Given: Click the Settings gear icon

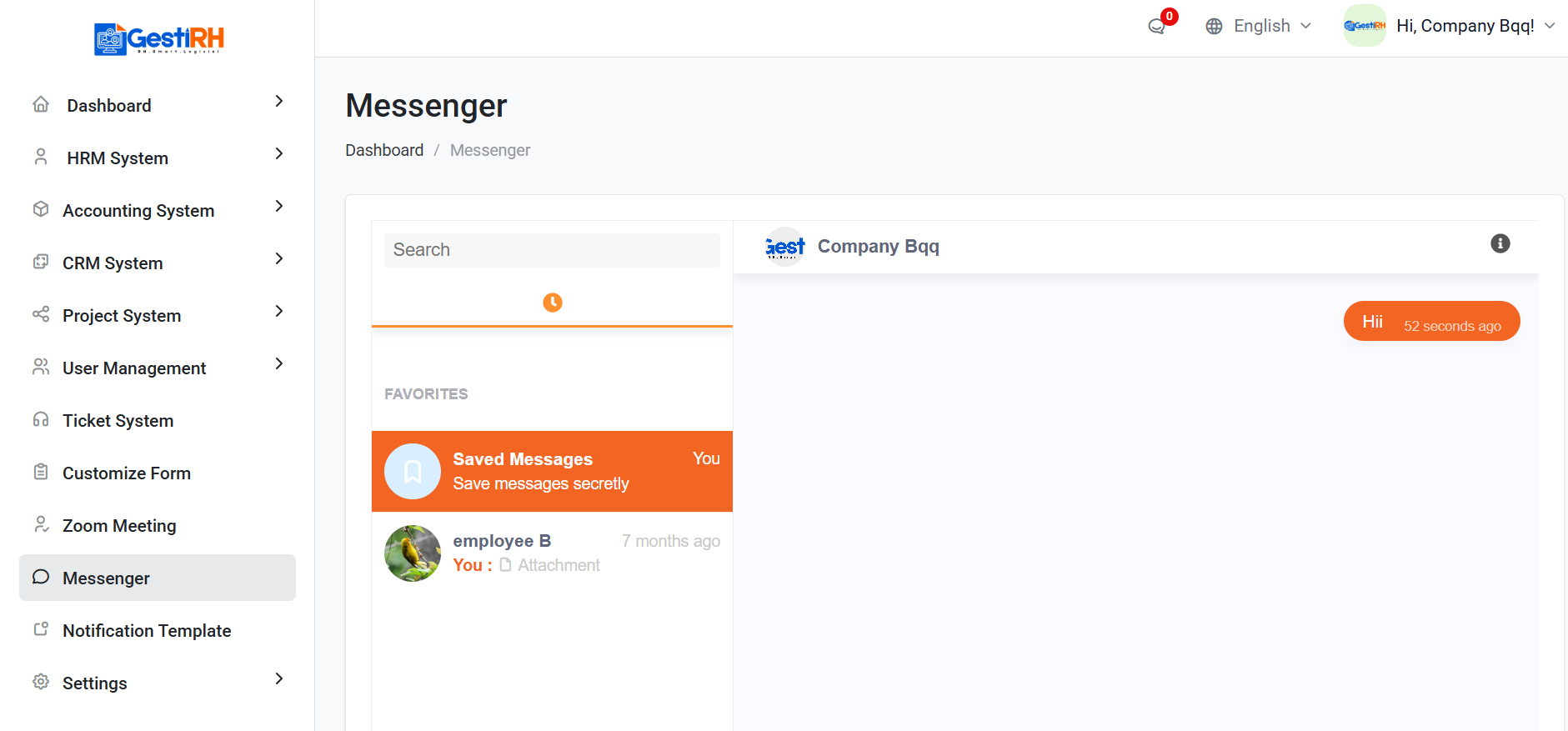Looking at the screenshot, I should 41,682.
